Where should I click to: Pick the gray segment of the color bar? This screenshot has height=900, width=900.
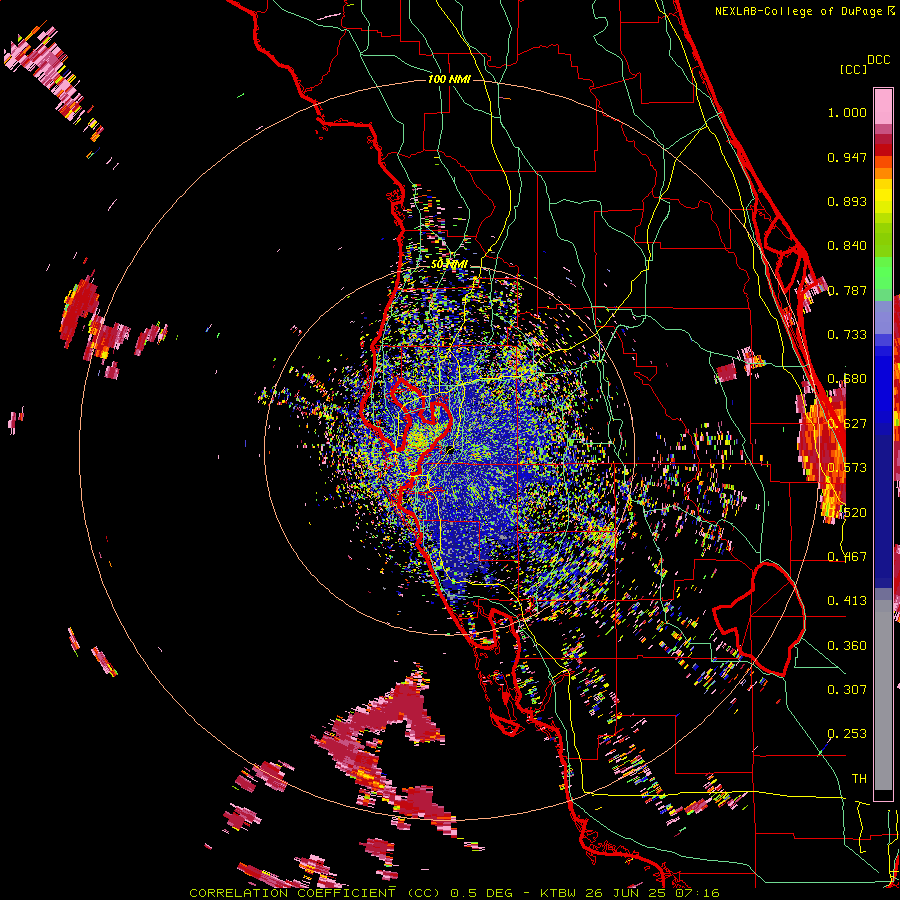coord(883,695)
